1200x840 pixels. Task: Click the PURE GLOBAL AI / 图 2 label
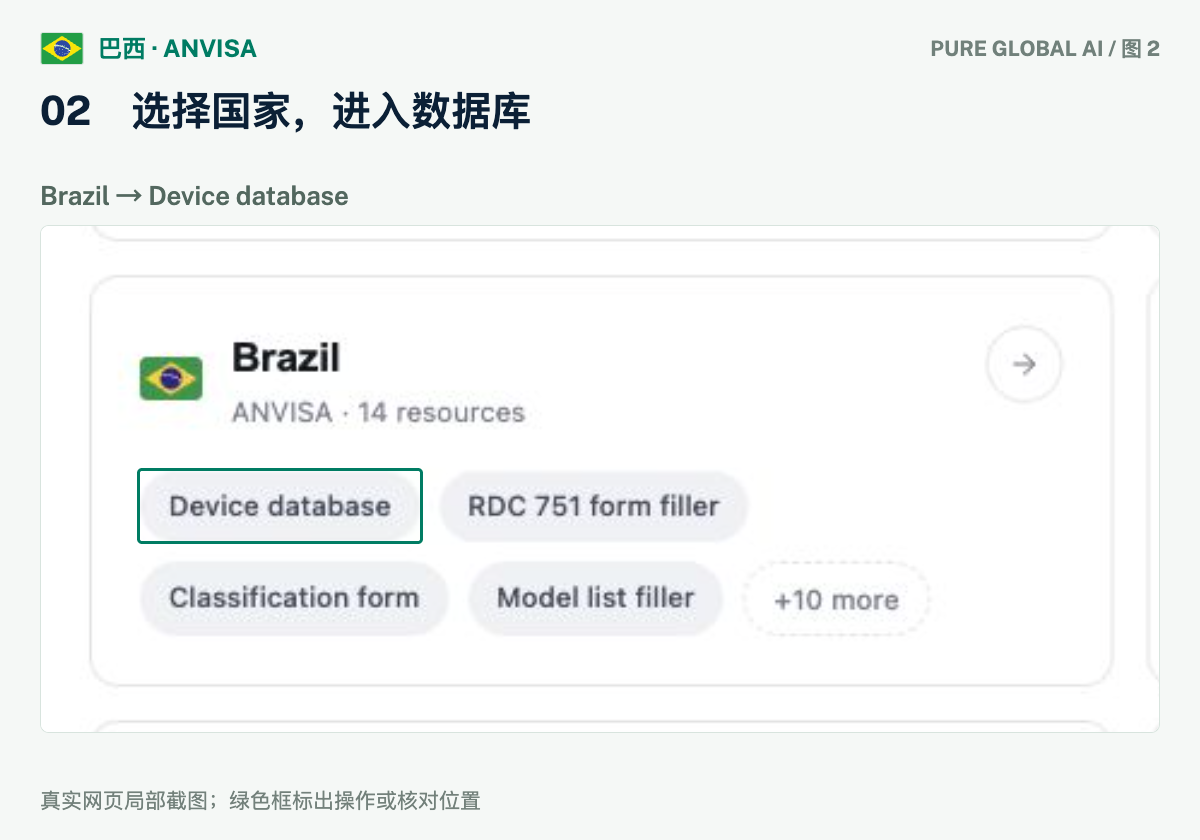[x=1045, y=48]
